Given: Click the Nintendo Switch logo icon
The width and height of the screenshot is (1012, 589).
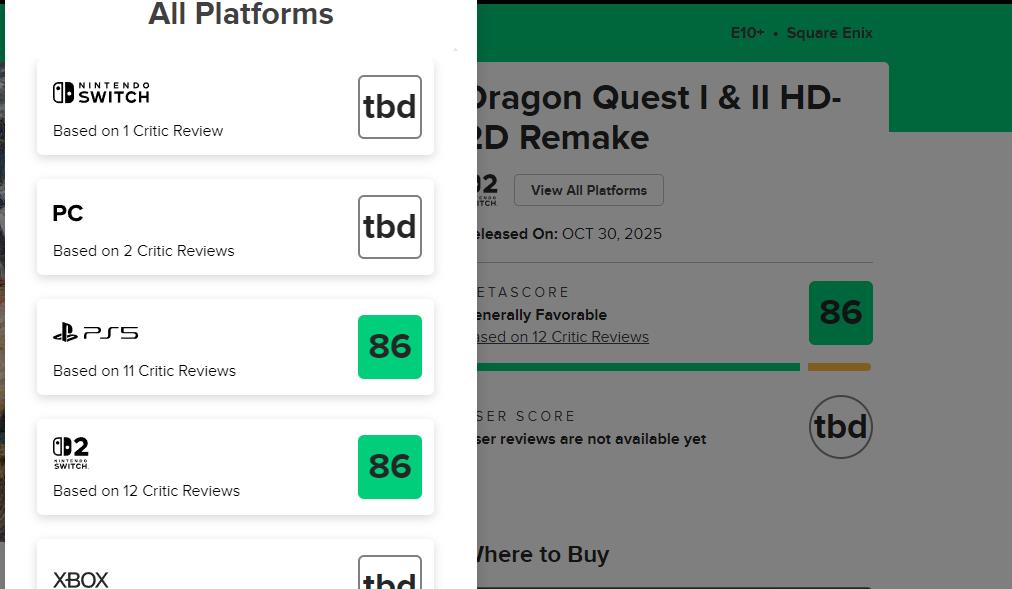Looking at the screenshot, I should pos(101,93).
